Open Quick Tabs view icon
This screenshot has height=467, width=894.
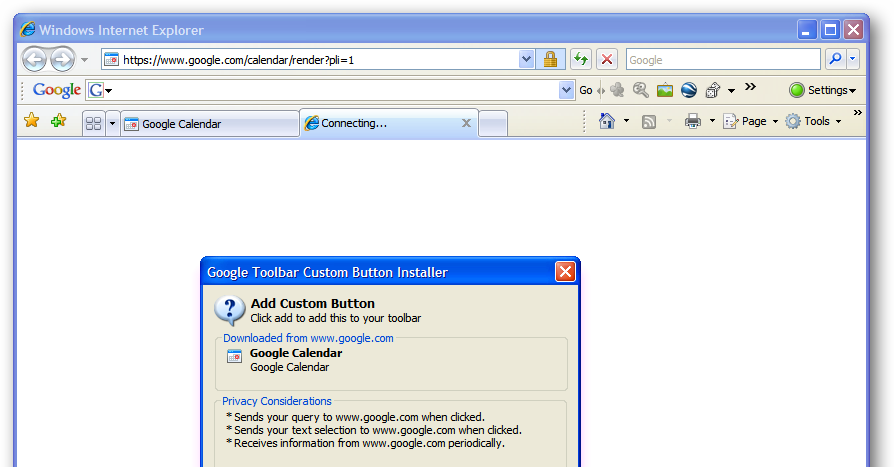click(x=94, y=123)
